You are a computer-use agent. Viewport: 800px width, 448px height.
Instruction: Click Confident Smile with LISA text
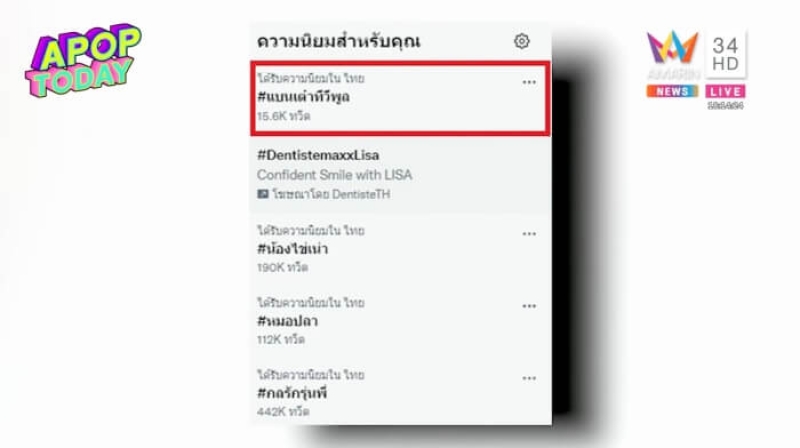[335, 175]
